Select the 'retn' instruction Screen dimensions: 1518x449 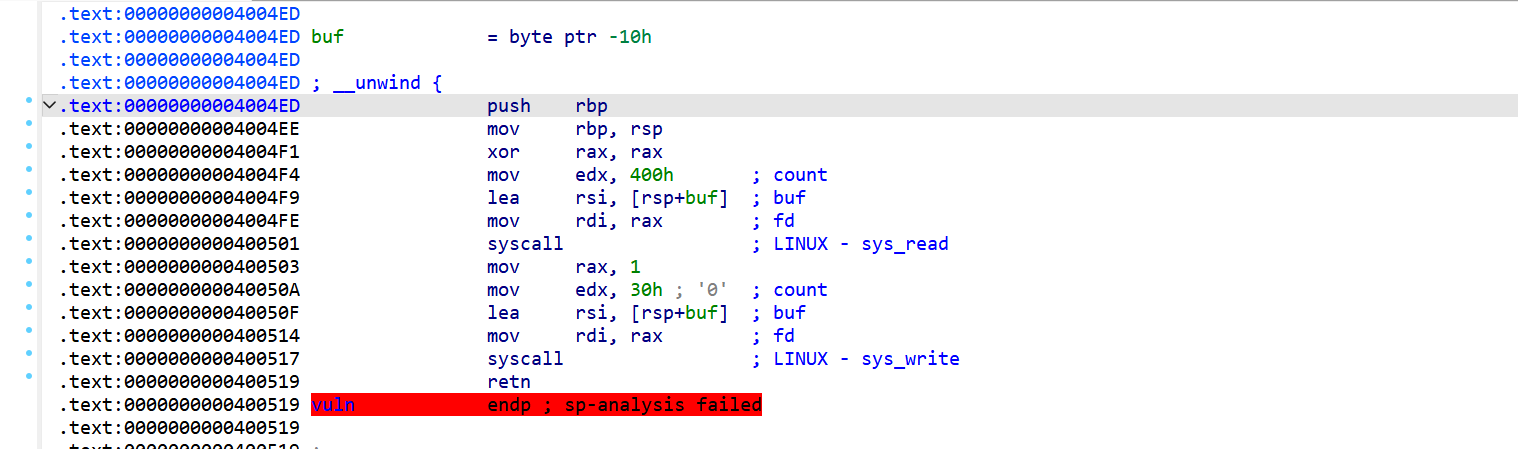coord(509,382)
